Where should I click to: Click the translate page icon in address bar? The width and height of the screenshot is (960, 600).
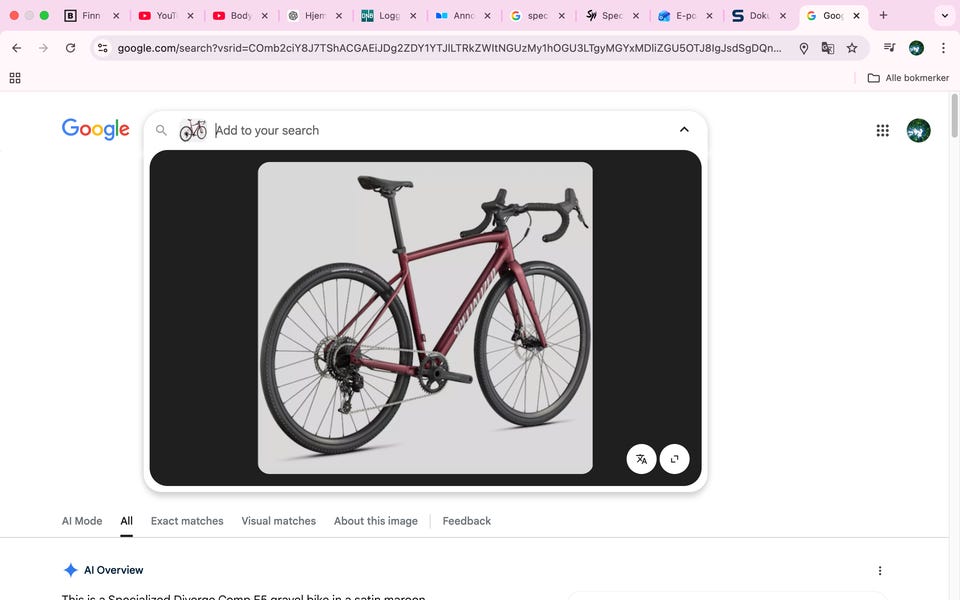(x=828, y=48)
